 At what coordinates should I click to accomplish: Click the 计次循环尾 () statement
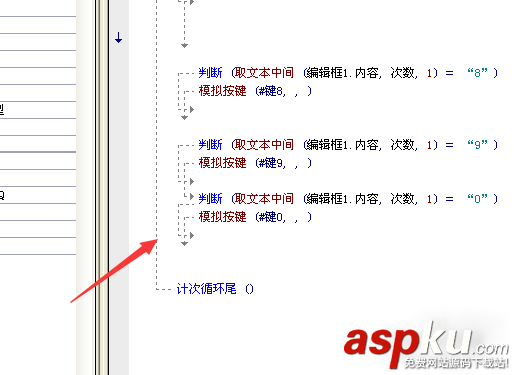tap(215, 289)
